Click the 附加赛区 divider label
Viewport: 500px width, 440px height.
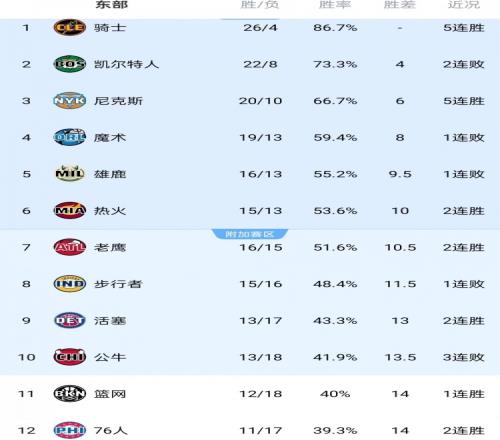(250, 234)
